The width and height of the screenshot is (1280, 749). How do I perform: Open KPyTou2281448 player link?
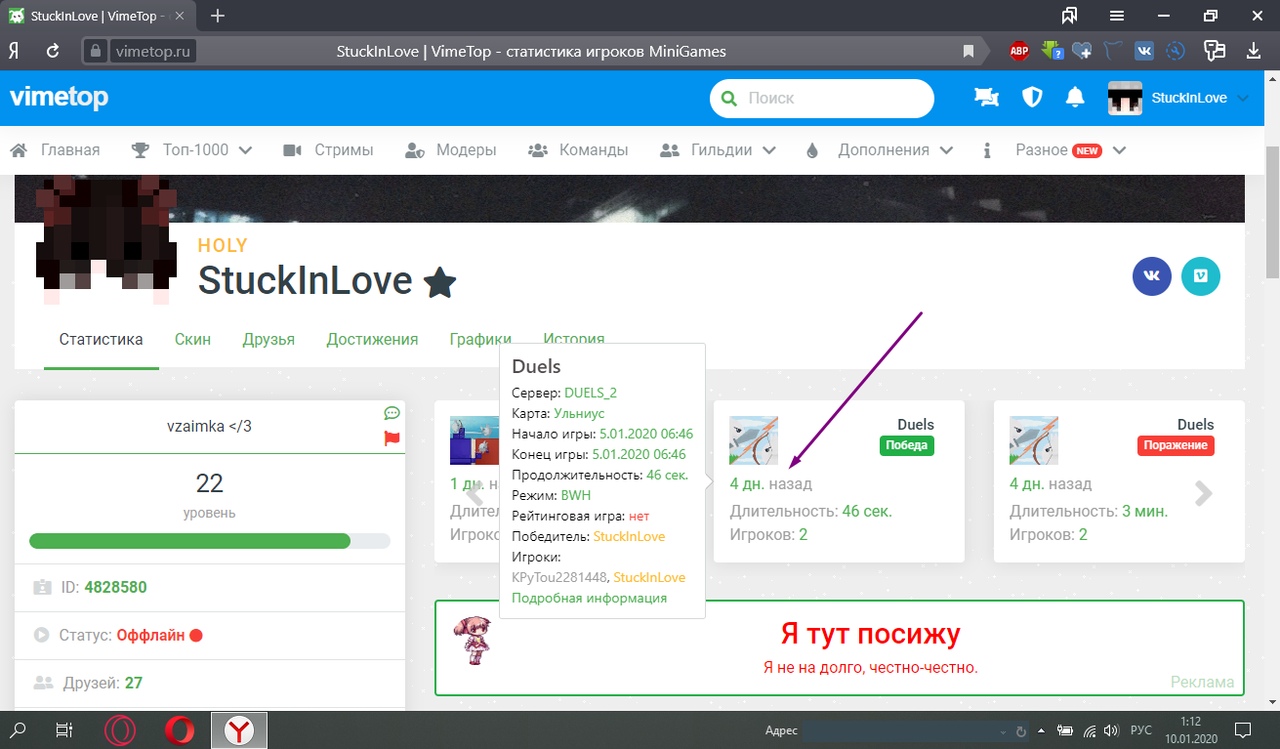click(559, 577)
